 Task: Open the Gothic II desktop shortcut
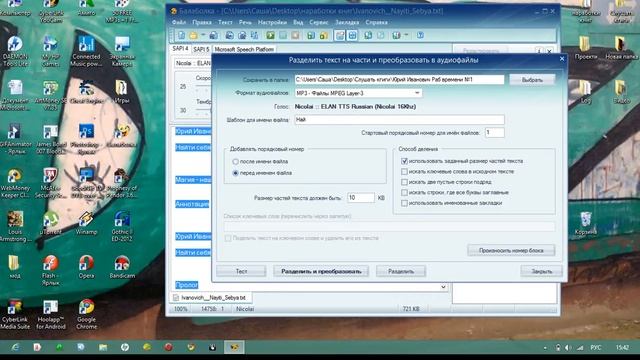coord(122,227)
